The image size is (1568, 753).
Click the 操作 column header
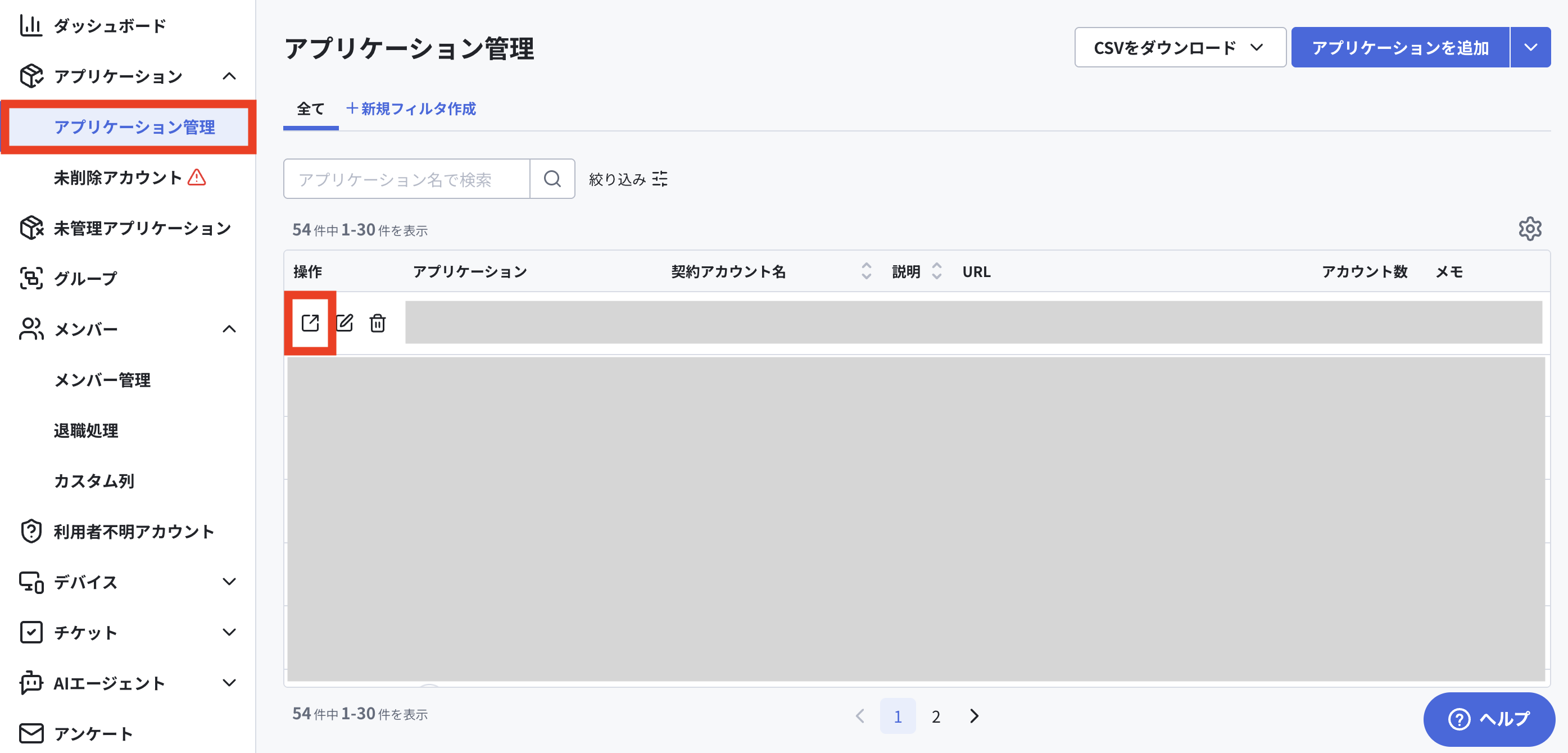(x=307, y=271)
